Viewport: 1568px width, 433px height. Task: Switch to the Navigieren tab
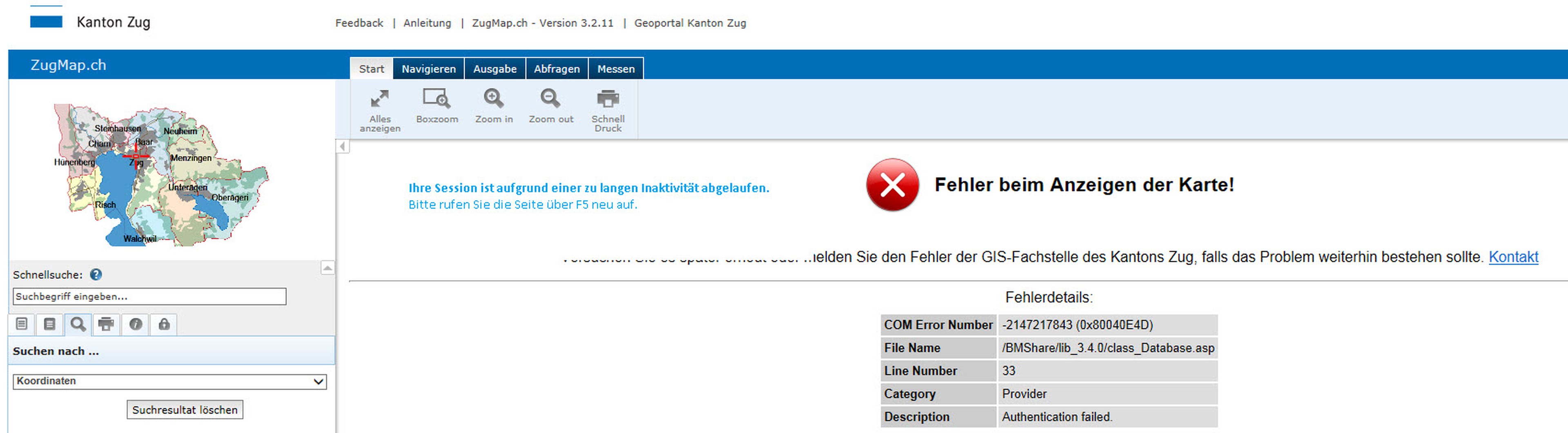tap(428, 69)
